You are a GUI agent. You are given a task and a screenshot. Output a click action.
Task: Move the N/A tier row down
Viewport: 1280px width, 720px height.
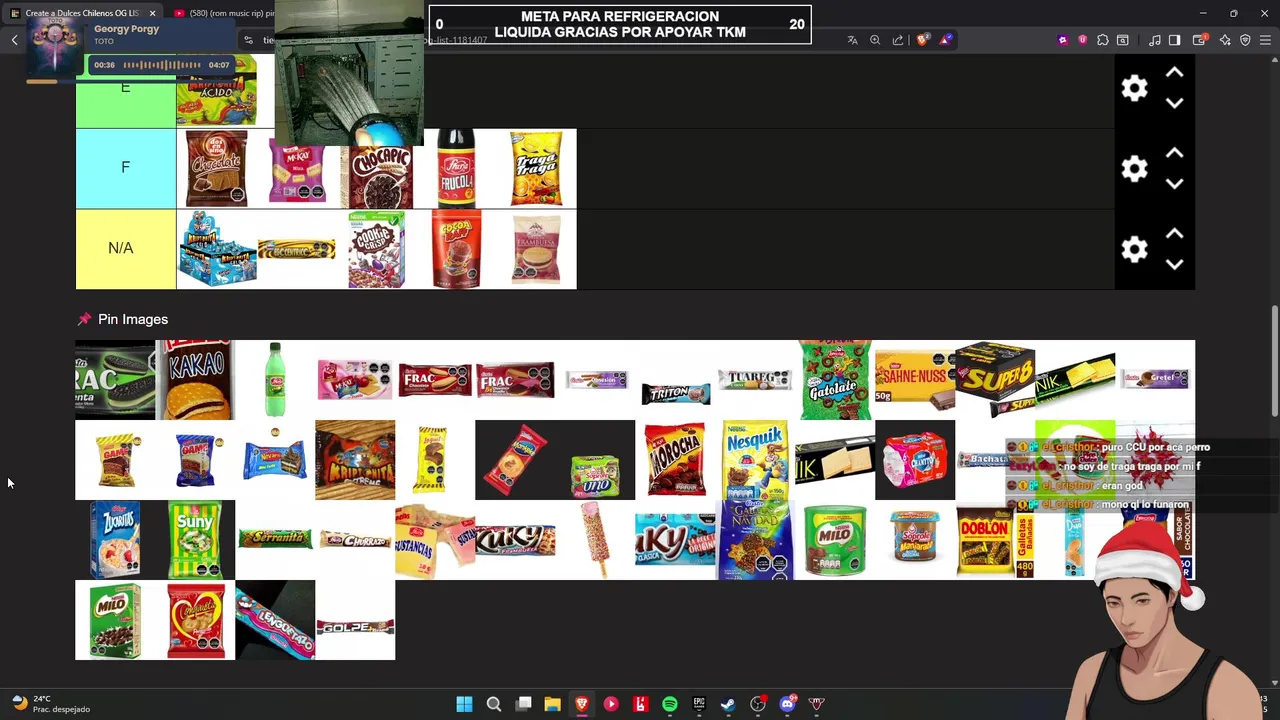(x=1175, y=264)
